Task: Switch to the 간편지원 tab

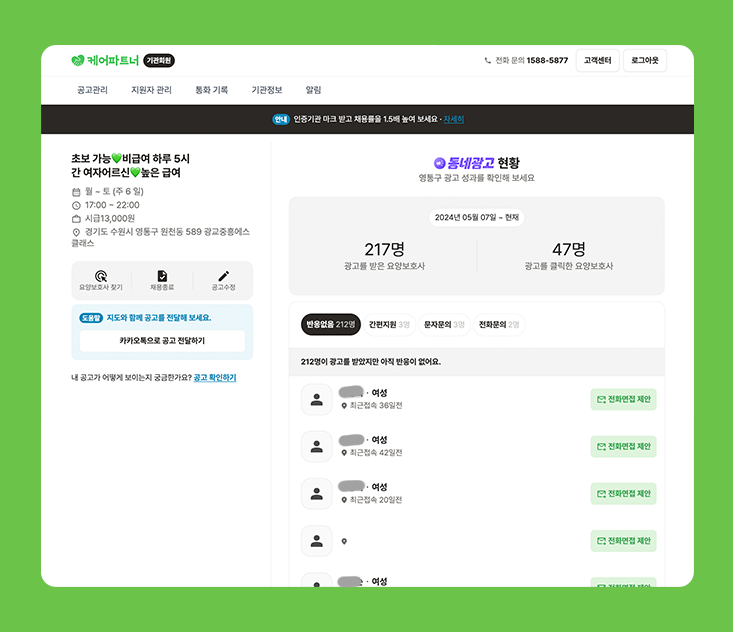Action: coord(389,324)
